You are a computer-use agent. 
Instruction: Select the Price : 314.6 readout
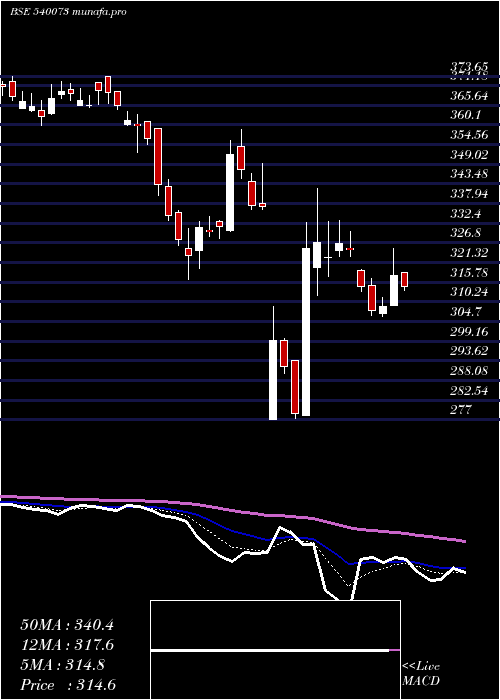(x=70, y=685)
